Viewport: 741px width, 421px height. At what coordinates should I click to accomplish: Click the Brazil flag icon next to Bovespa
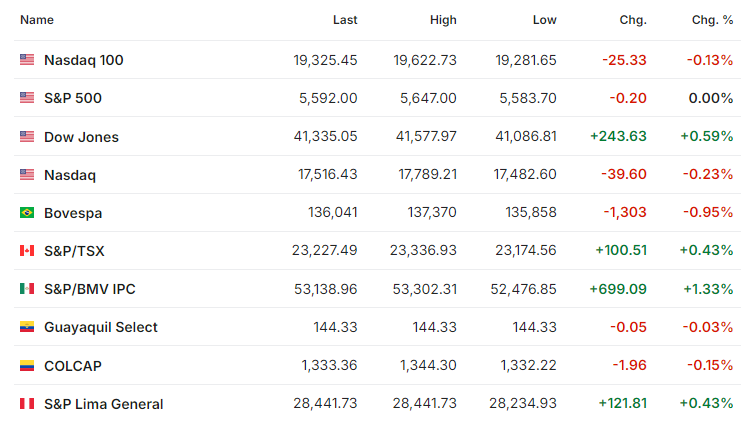[27, 213]
